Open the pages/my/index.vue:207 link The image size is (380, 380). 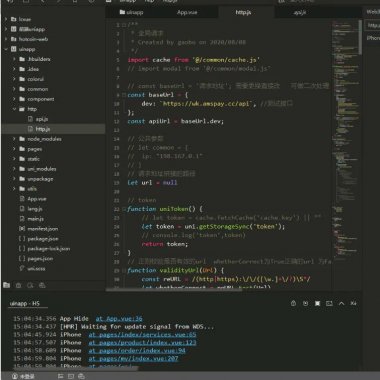(x=133, y=358)
